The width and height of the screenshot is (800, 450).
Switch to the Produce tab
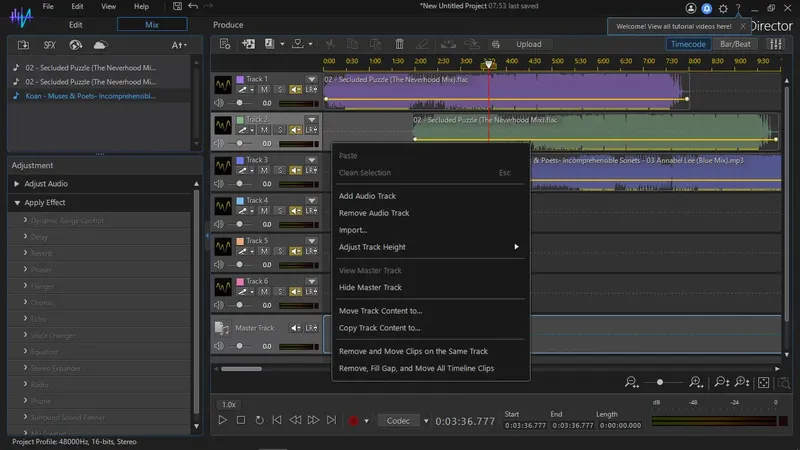point(228,24)
